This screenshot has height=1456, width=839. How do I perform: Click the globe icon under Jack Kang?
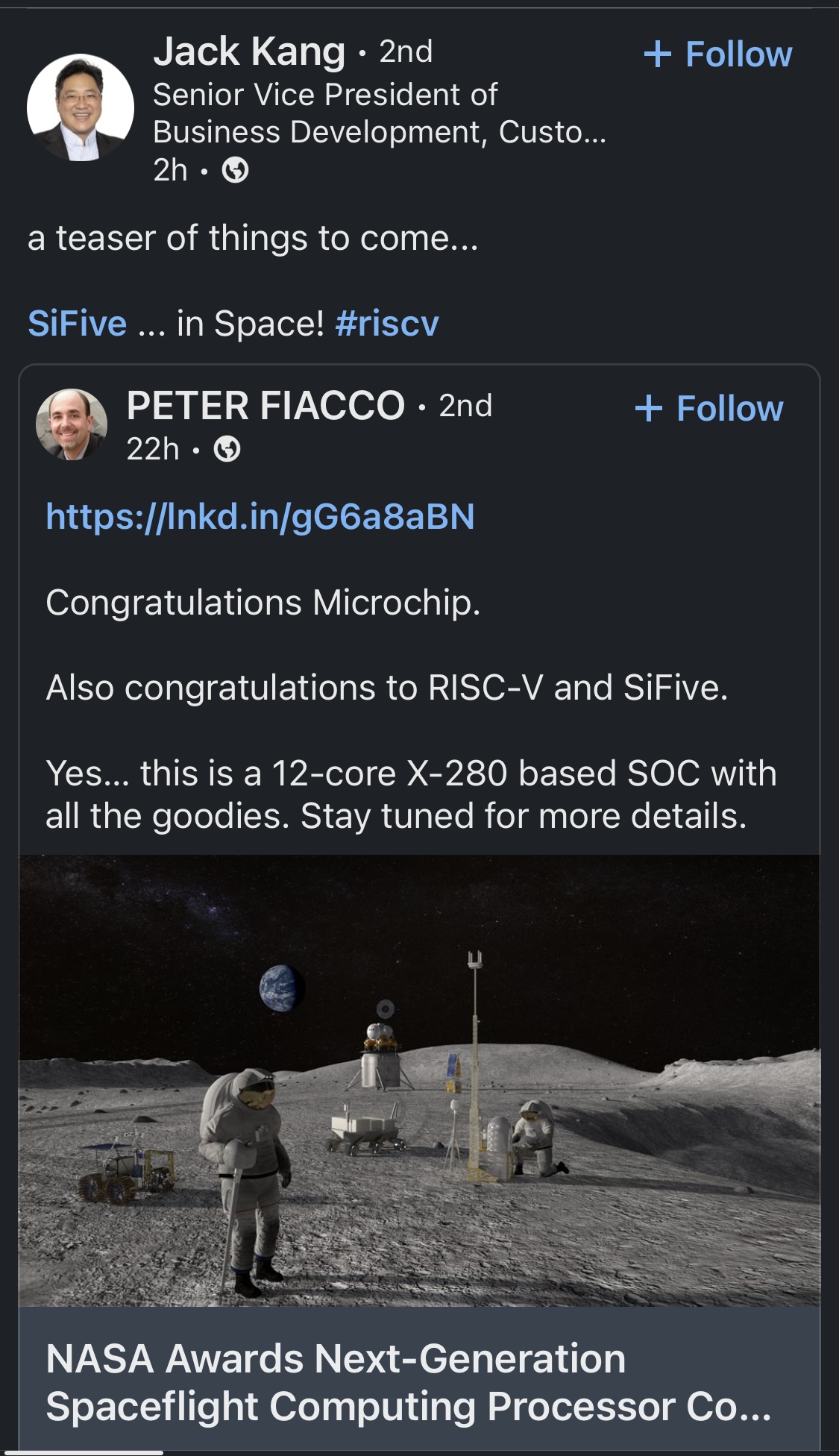click(236, 171)
